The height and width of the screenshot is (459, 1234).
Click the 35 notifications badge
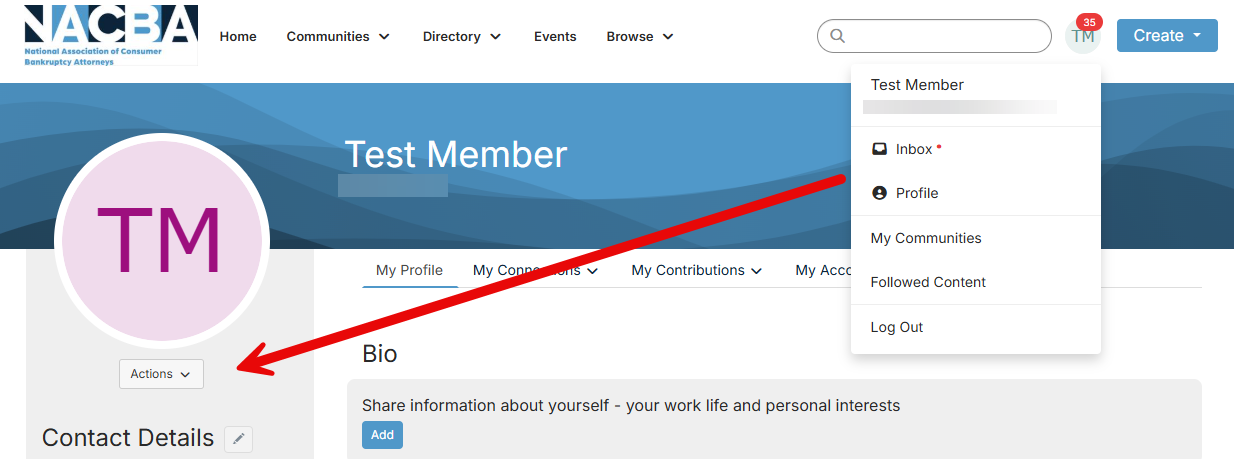[x=1088, y=22]
